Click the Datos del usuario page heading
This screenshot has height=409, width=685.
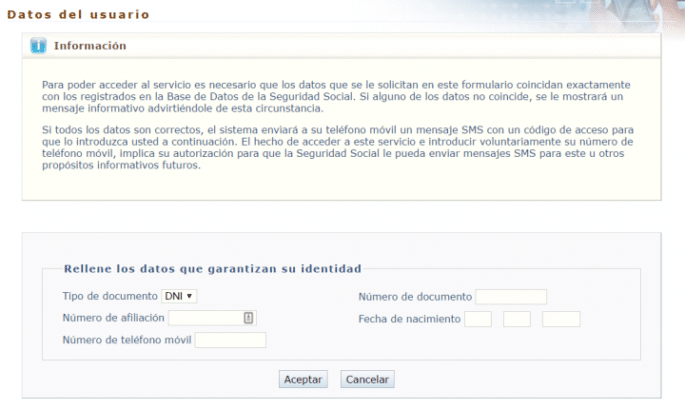coord(78,15)
